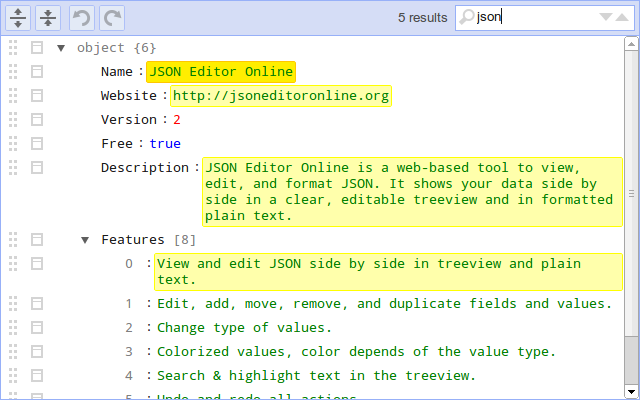Screen dimensions: 640x400
Task: Click the vertical scrollbar thumb
Action: [x=631, y=194]
